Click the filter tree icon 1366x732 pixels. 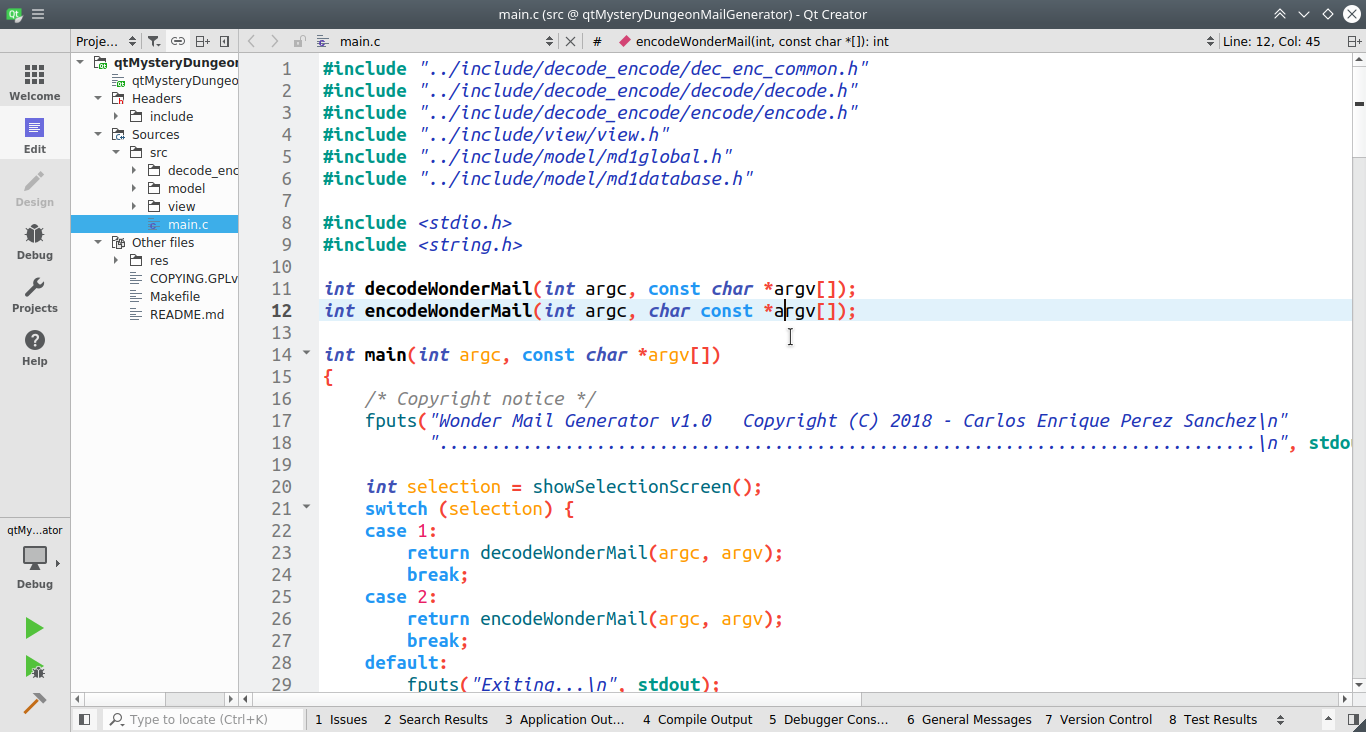click(154, 41)
